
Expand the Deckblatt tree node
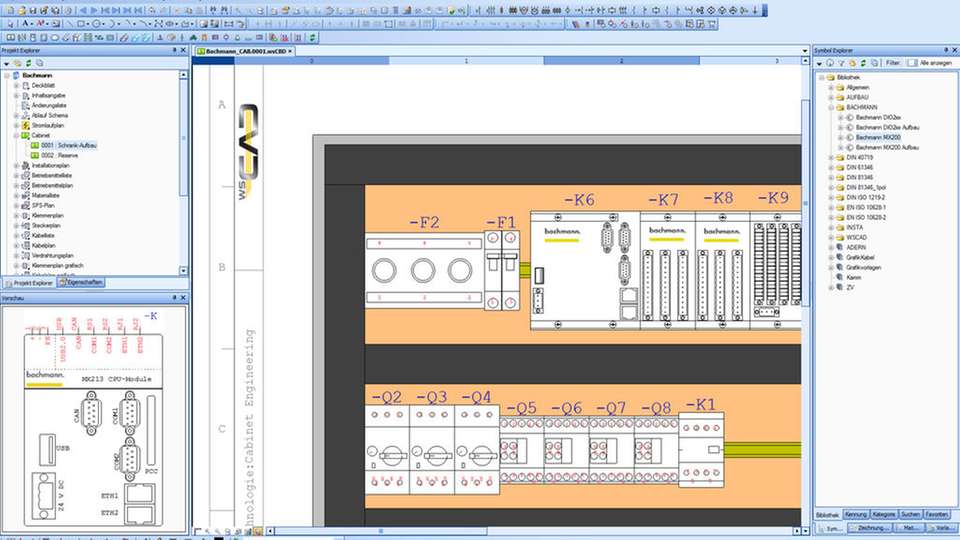click(17, 86)
